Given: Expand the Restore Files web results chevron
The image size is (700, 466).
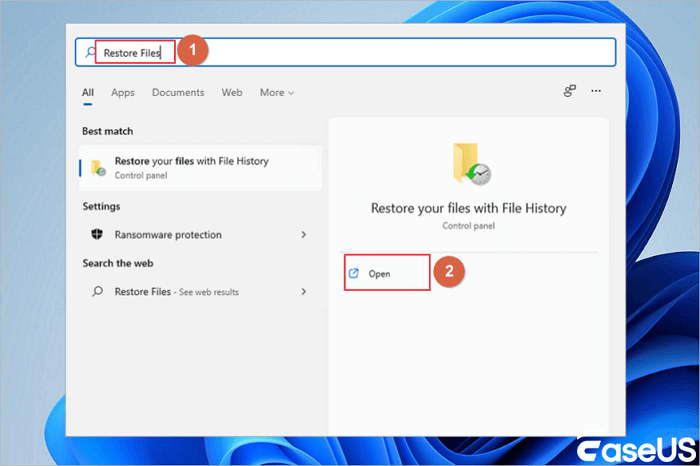Looking at the screenshot, I should click(304, 291).
